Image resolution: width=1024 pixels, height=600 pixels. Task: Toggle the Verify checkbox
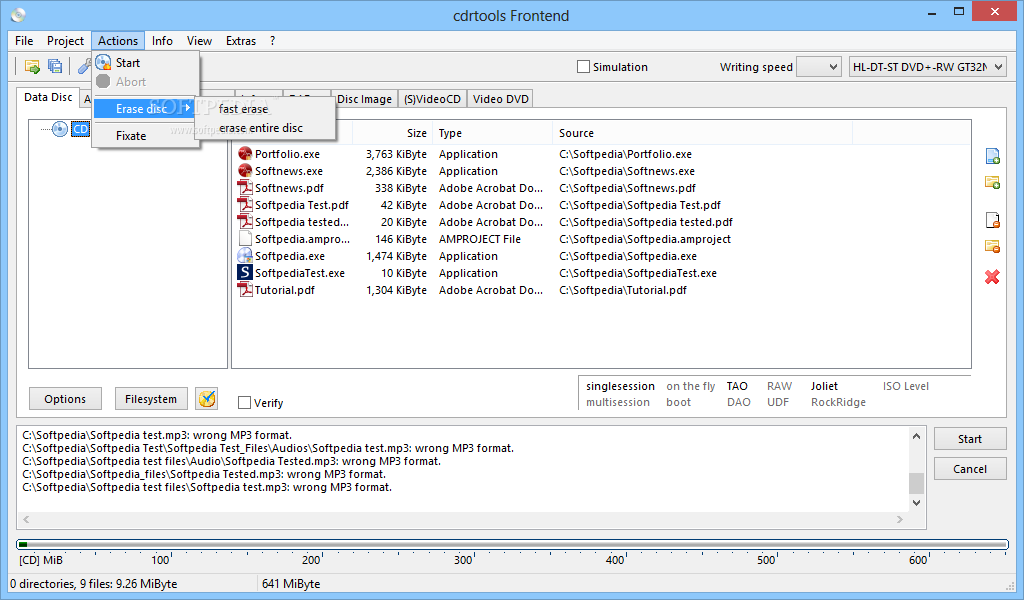[x=244, y=403]
